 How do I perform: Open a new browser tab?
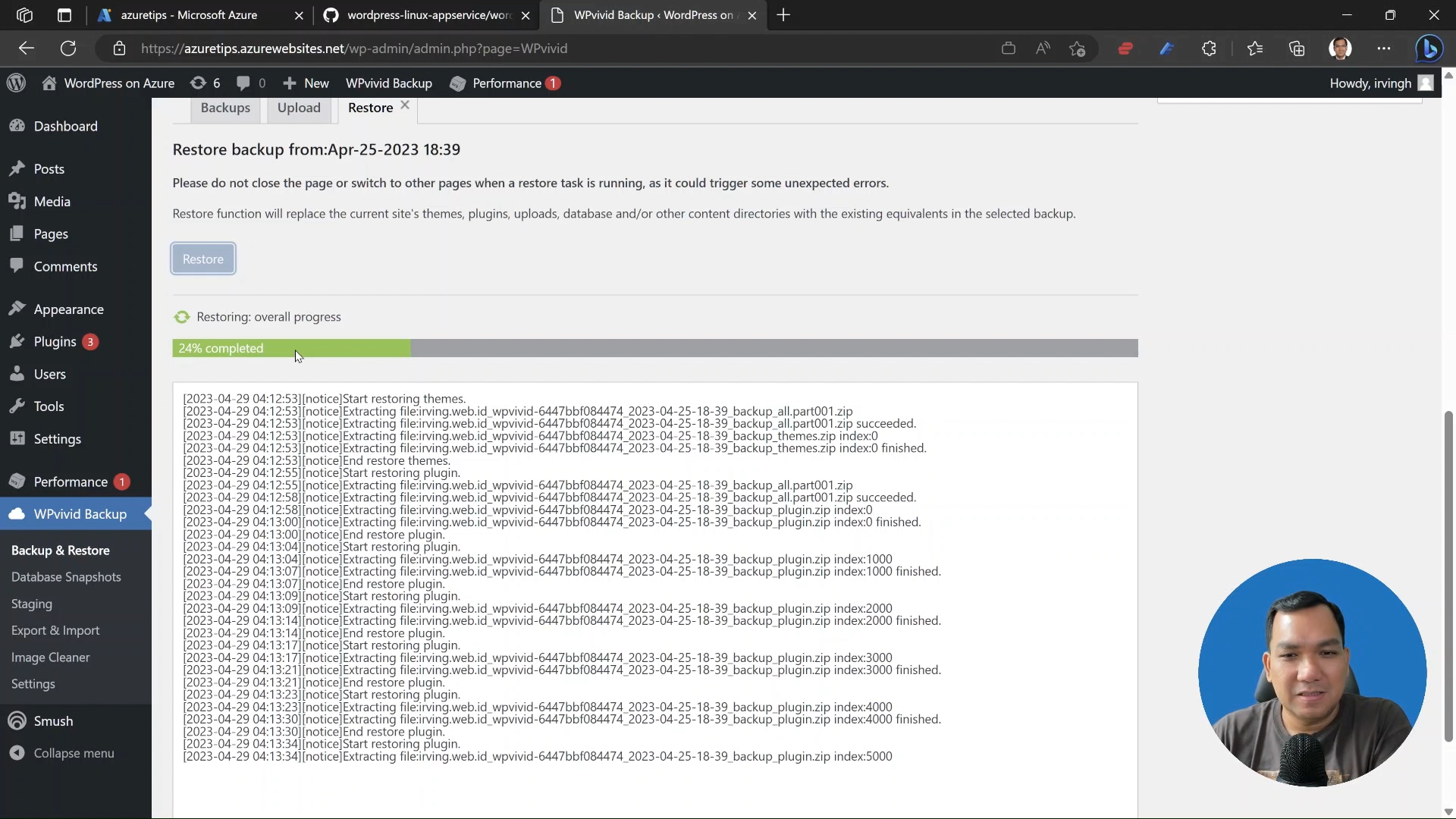tap(783, 15)
